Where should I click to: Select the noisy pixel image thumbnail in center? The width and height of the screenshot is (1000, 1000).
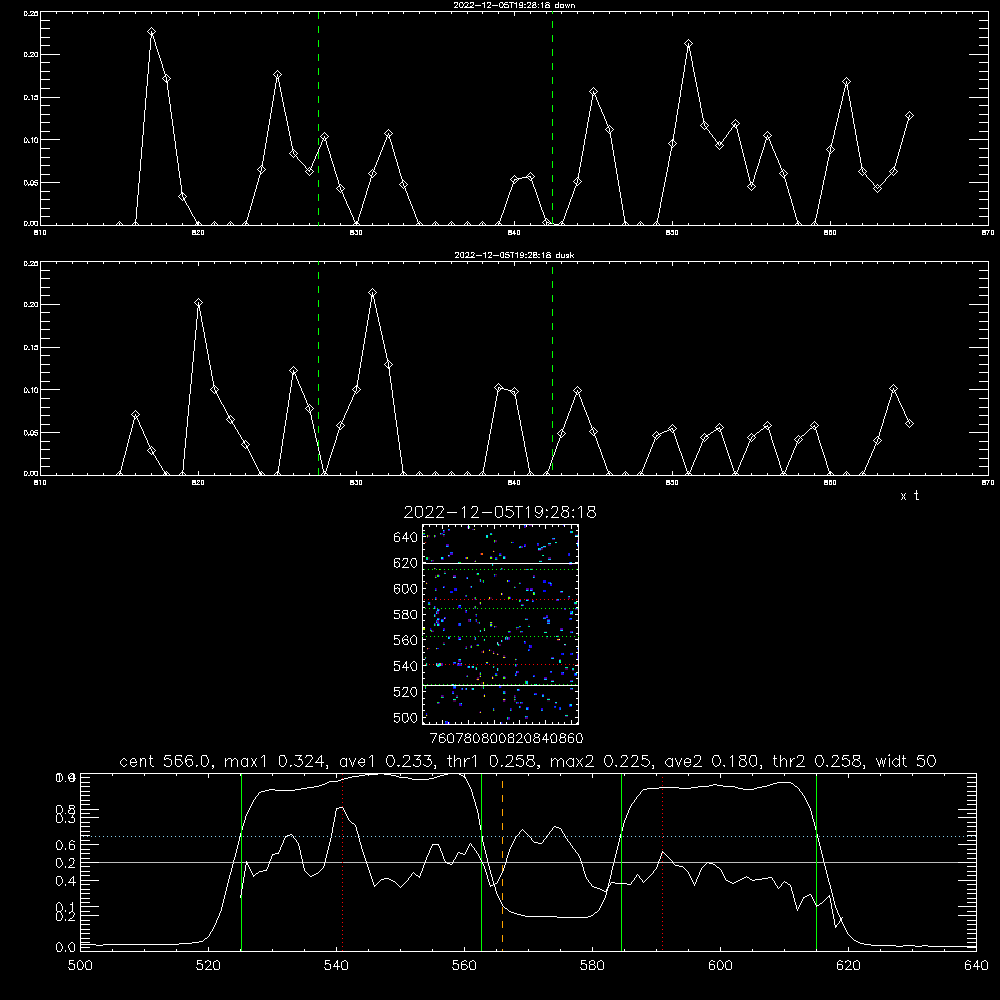[x=501, y=624]
